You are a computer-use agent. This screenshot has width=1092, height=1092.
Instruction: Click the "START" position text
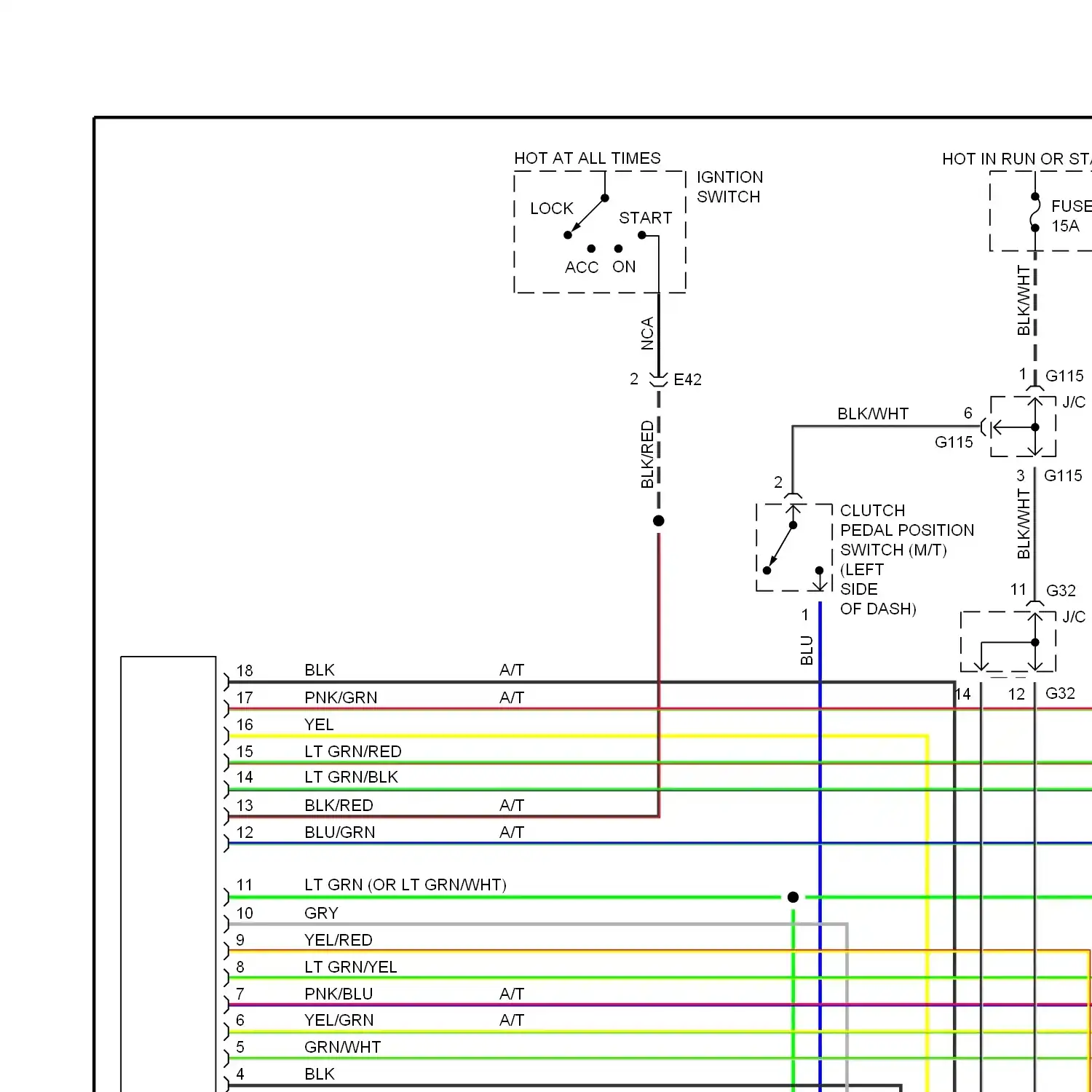point(646,218)
